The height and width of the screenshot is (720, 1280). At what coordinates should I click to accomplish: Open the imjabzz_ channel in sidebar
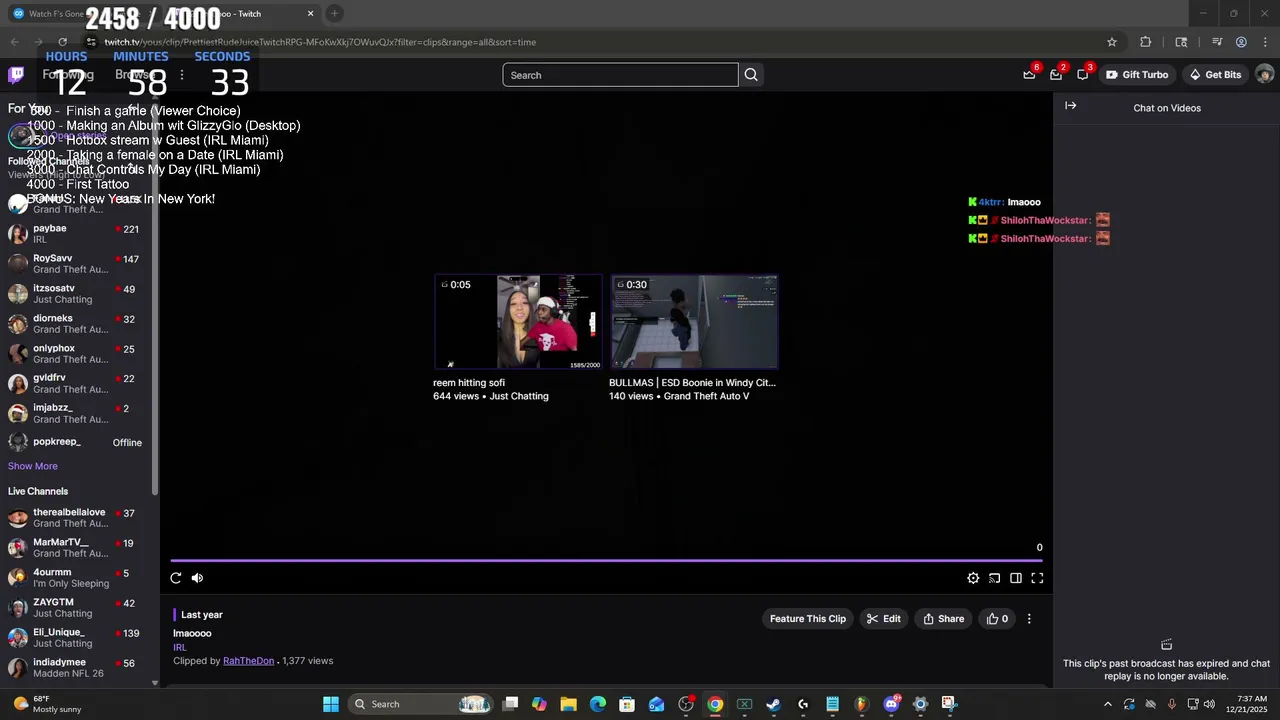point(78,414)
